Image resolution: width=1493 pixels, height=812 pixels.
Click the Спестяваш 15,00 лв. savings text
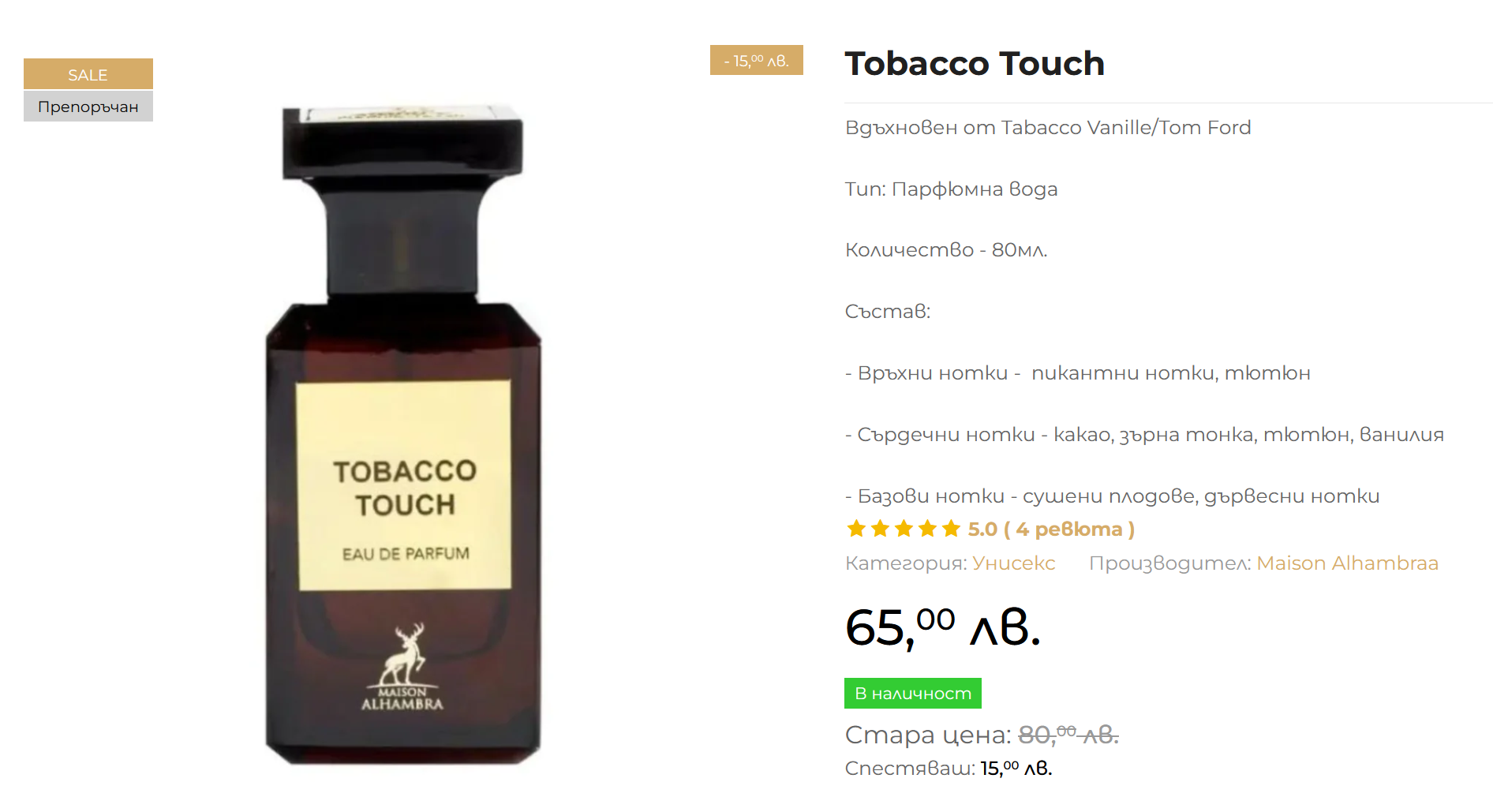949,769
